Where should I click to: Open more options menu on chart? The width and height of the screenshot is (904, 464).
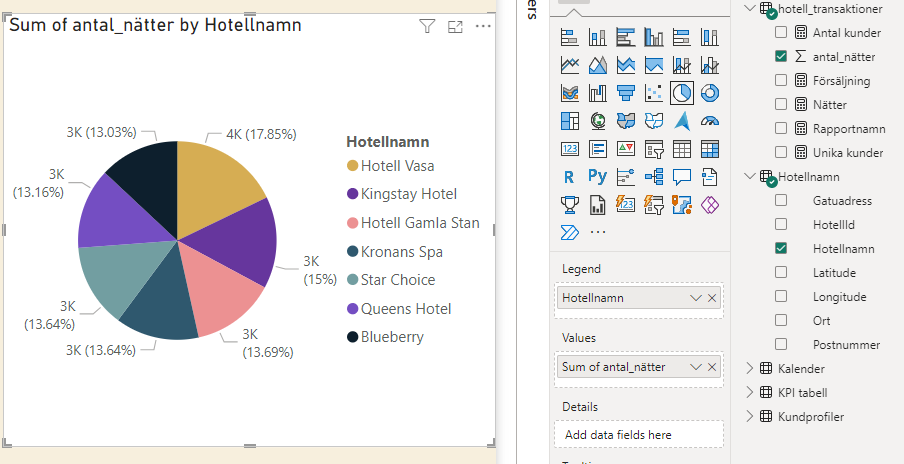(x=483, y=27)
